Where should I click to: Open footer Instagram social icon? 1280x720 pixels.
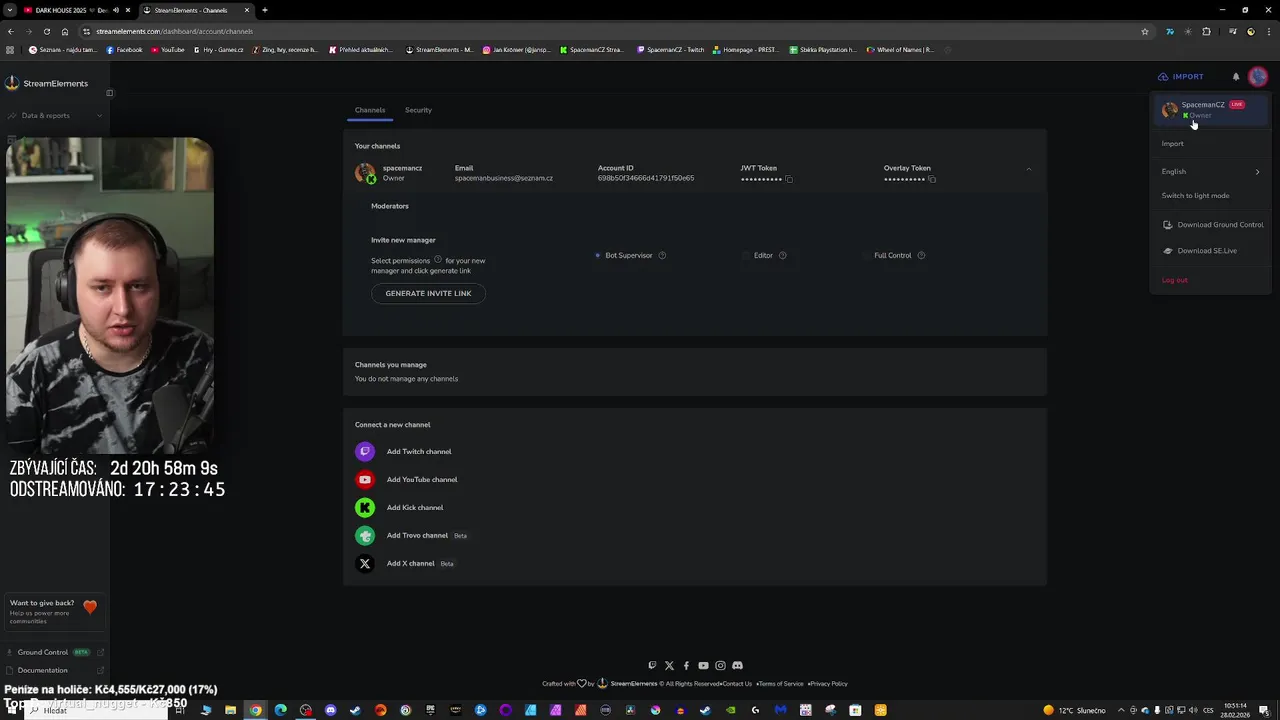720,665
